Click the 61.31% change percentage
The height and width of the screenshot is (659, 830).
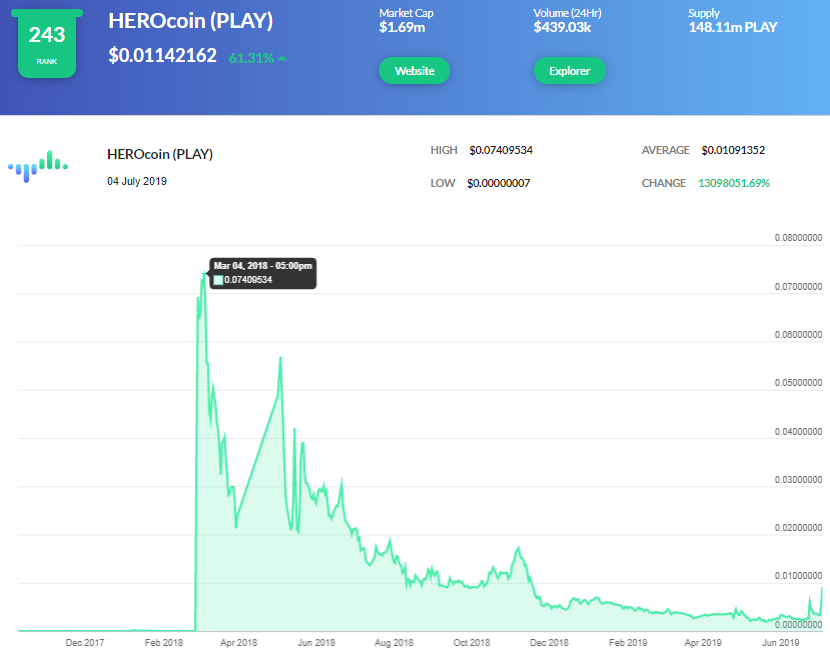(x=251, y=58)
